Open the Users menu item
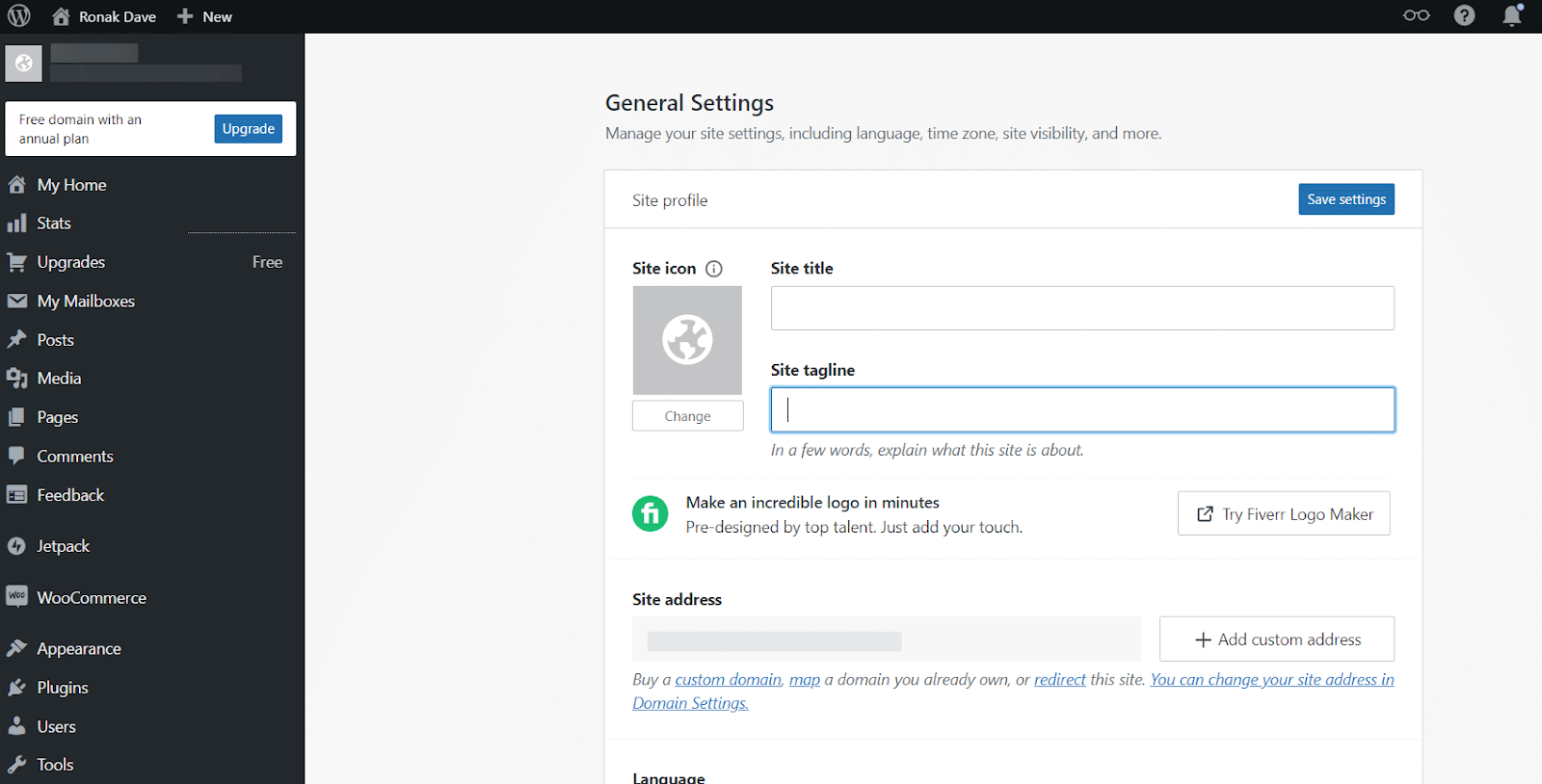Viewport: 1542px width, 784px height. click(56, 726)
